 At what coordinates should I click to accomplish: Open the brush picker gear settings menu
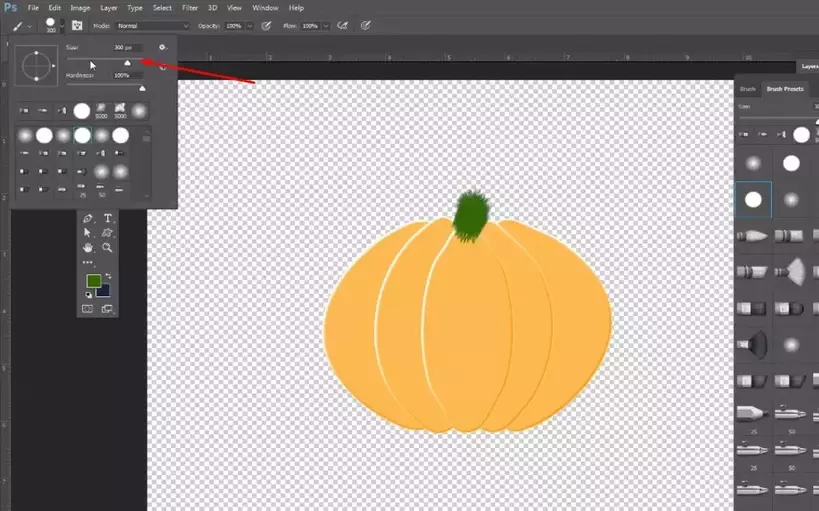pos(162,48)
